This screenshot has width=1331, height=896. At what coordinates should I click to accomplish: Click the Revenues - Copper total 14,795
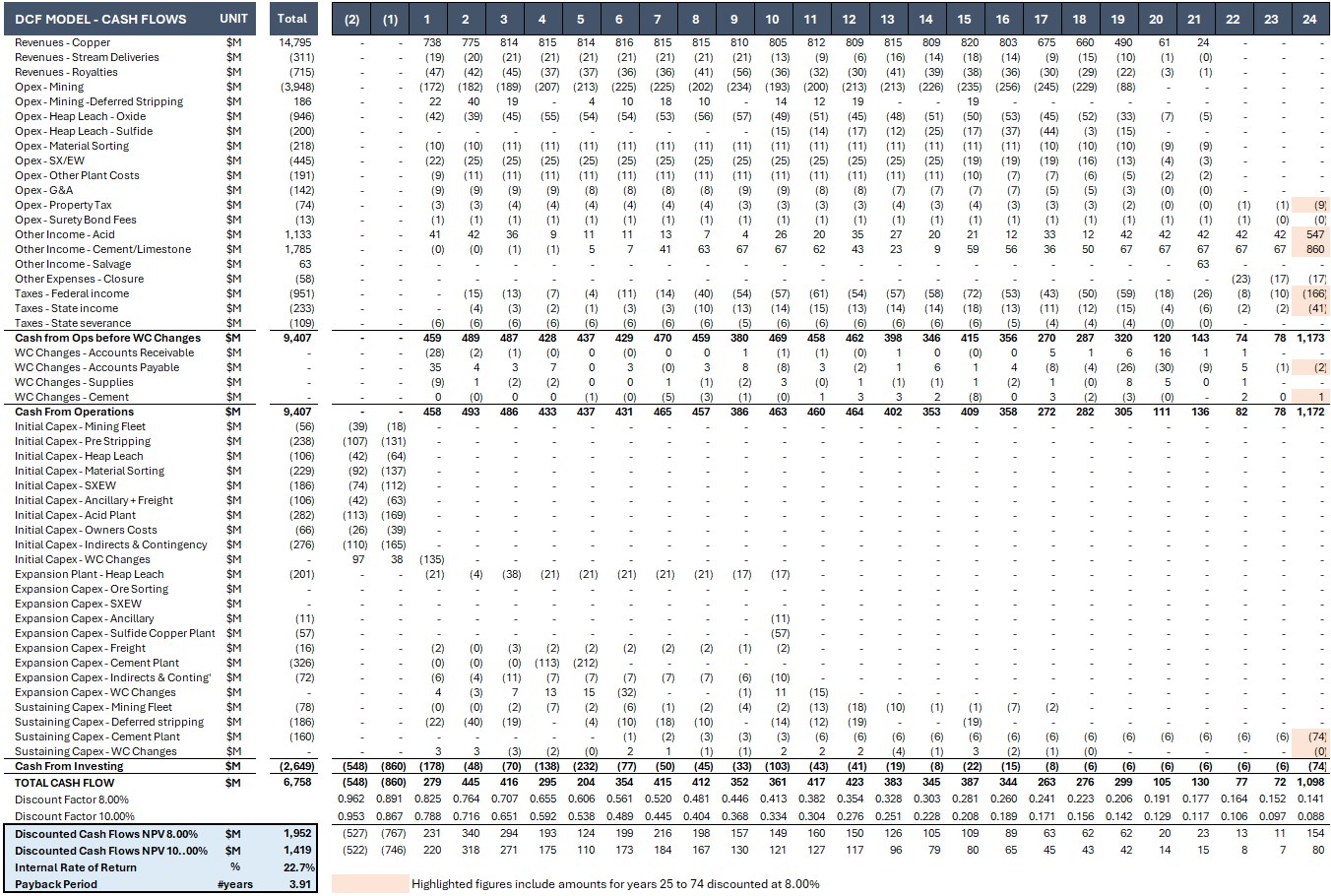(294, 42)
